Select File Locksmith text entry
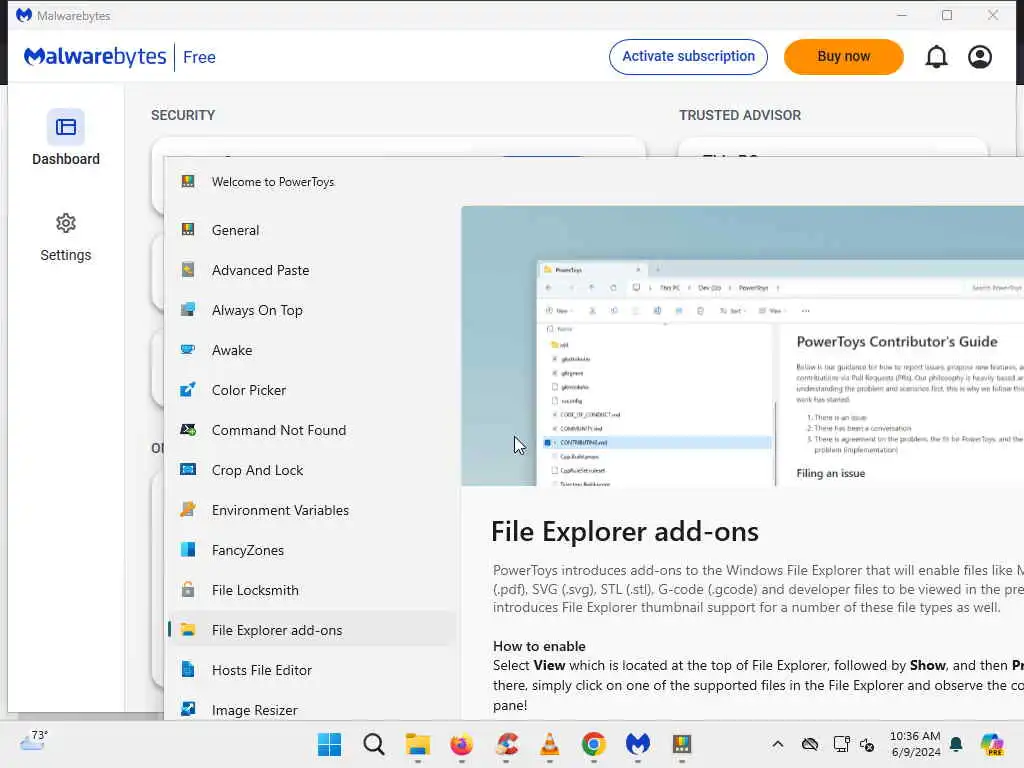 tap(255, 590)
